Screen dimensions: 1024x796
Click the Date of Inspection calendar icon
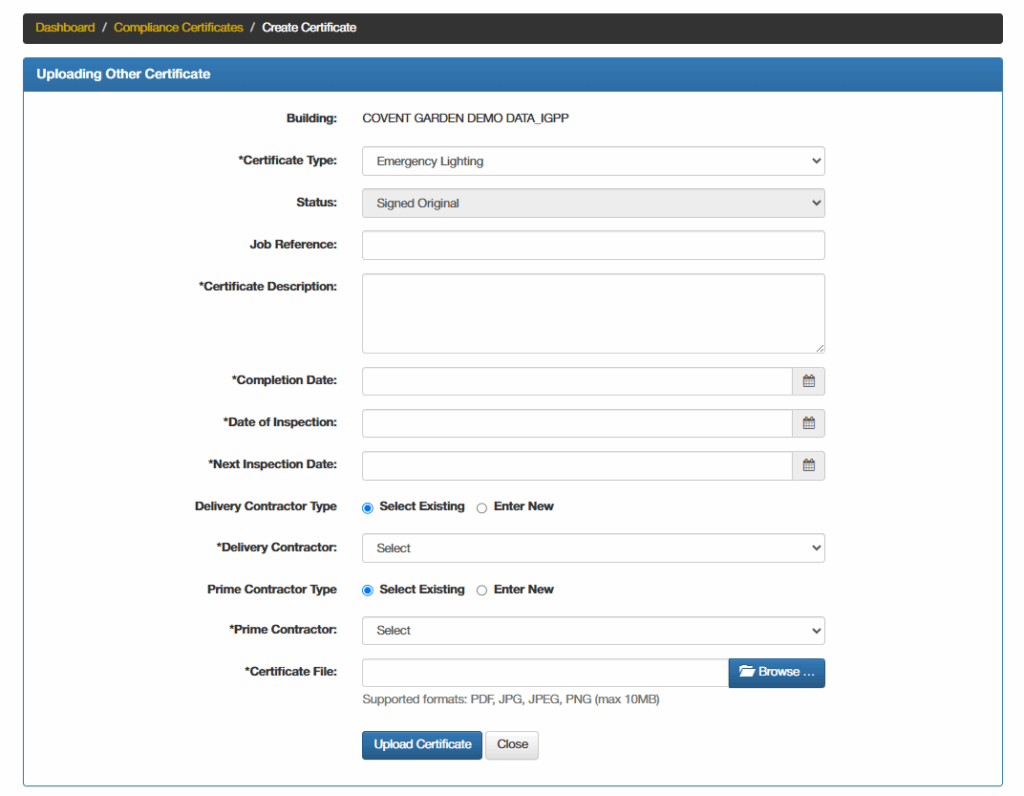tap(808, 423)
